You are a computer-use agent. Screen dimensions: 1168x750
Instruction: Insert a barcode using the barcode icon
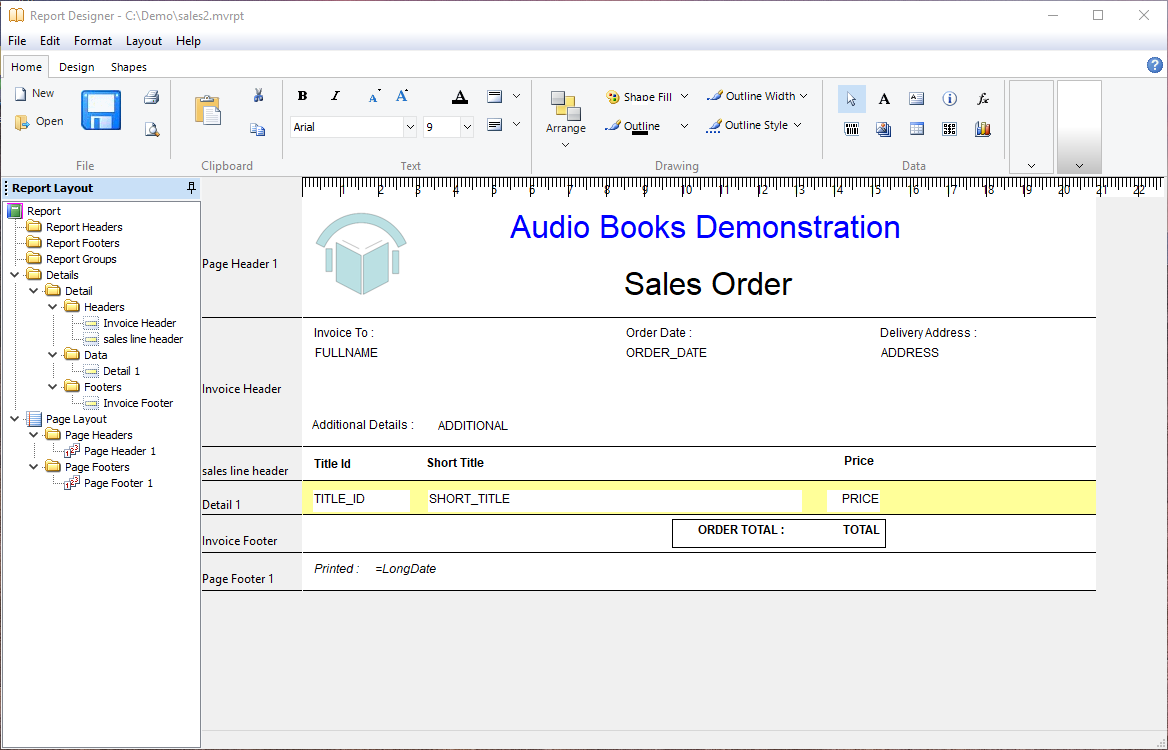[851, 129]
